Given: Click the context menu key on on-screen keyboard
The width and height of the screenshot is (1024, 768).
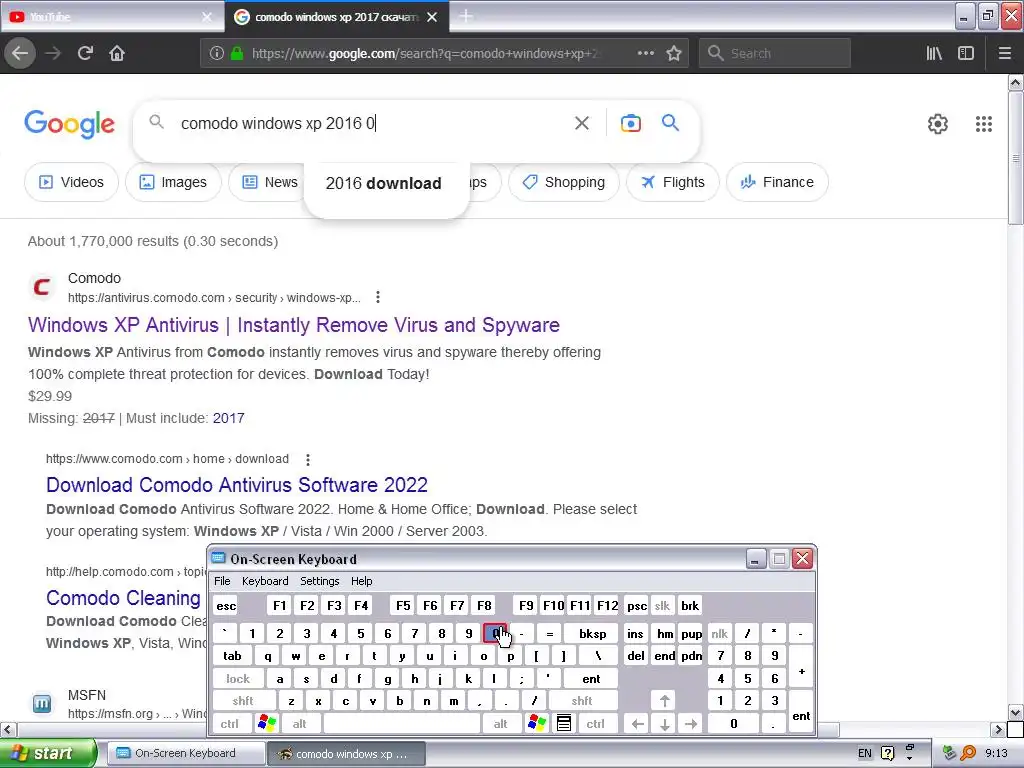Looking at the screenshot, I should point(564,723).
